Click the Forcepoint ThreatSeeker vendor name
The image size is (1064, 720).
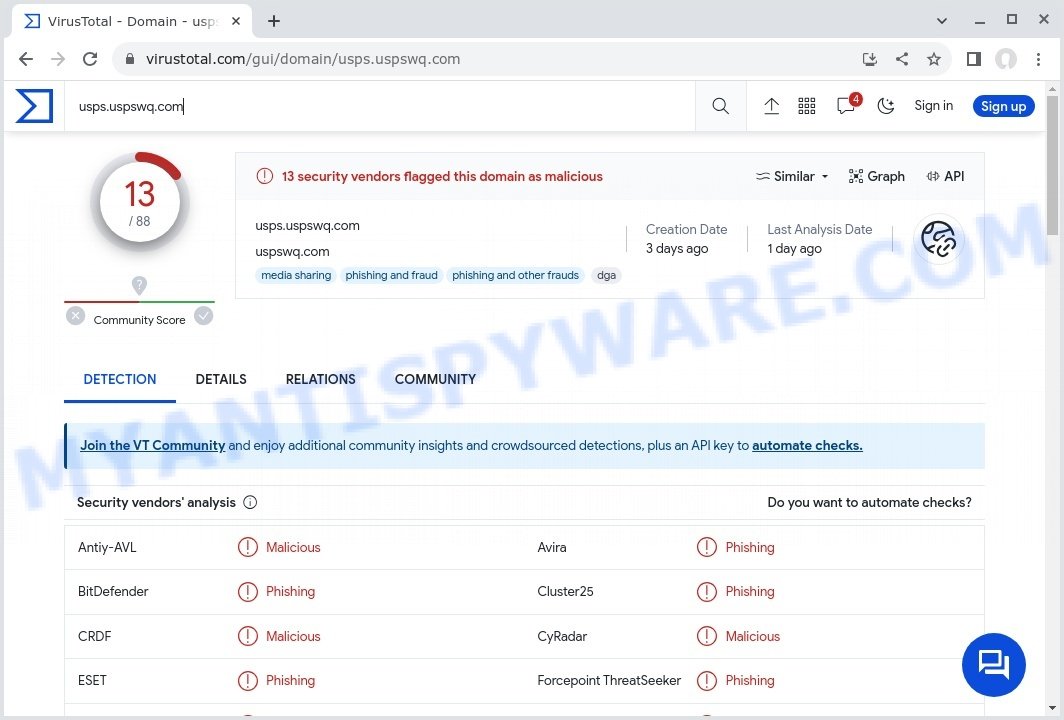pyautogui.click(x=609, y=681)
